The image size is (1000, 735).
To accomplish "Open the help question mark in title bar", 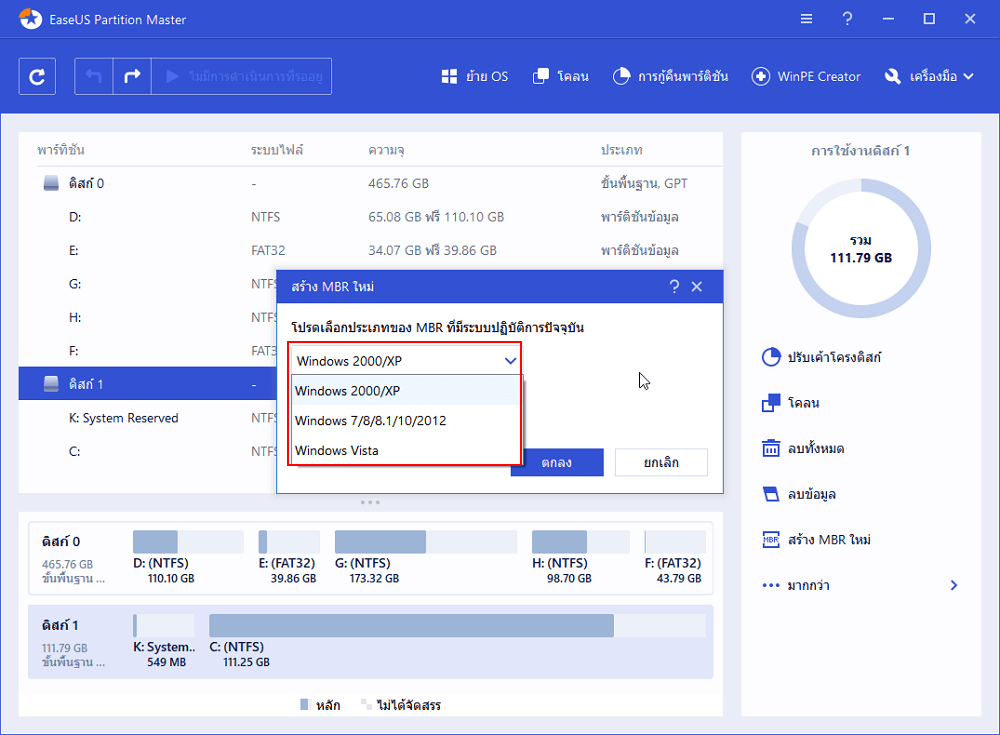I will click(x=847, y=19).
